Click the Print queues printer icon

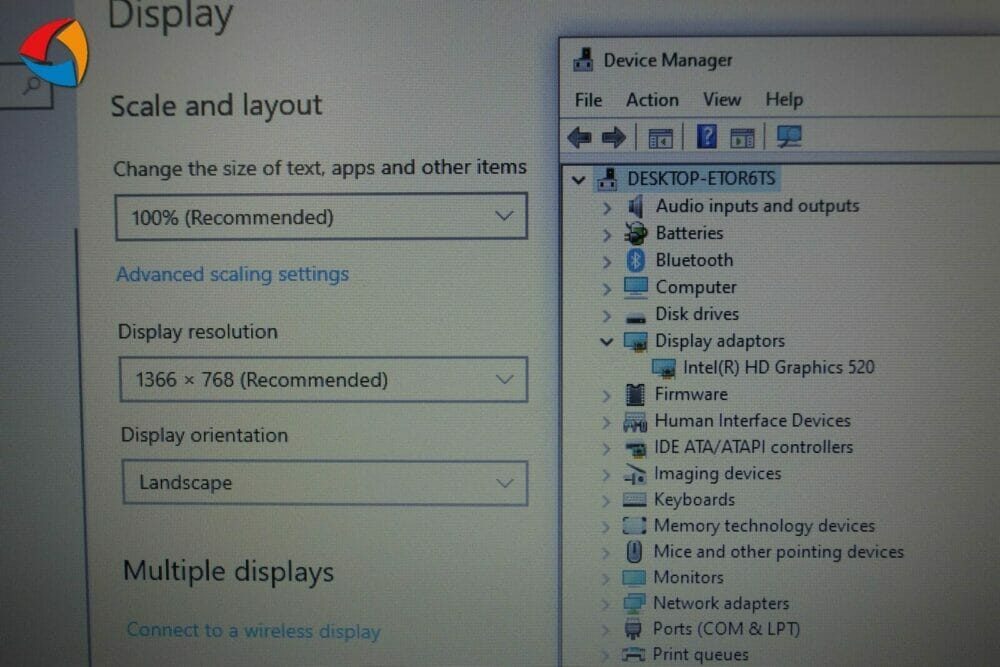(x=633, y=654)
